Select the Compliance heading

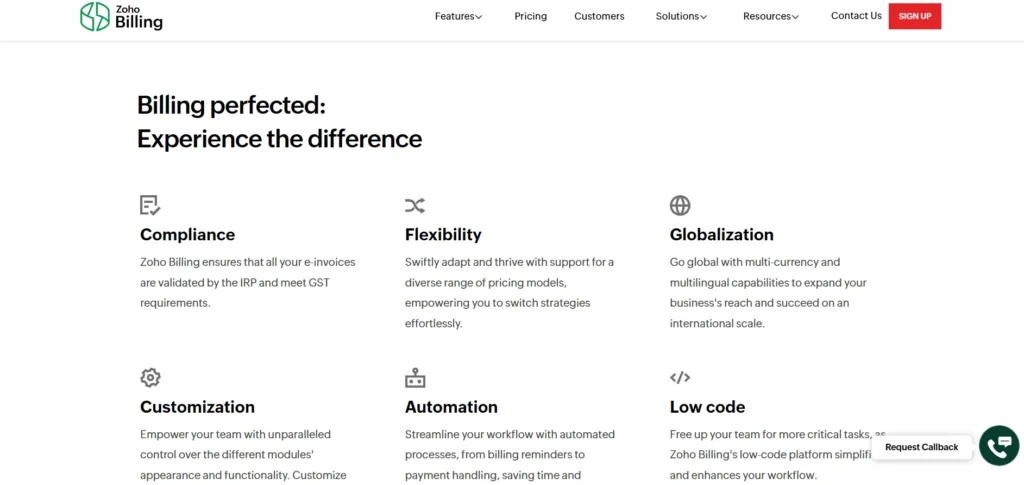click(x=187, y=234)
